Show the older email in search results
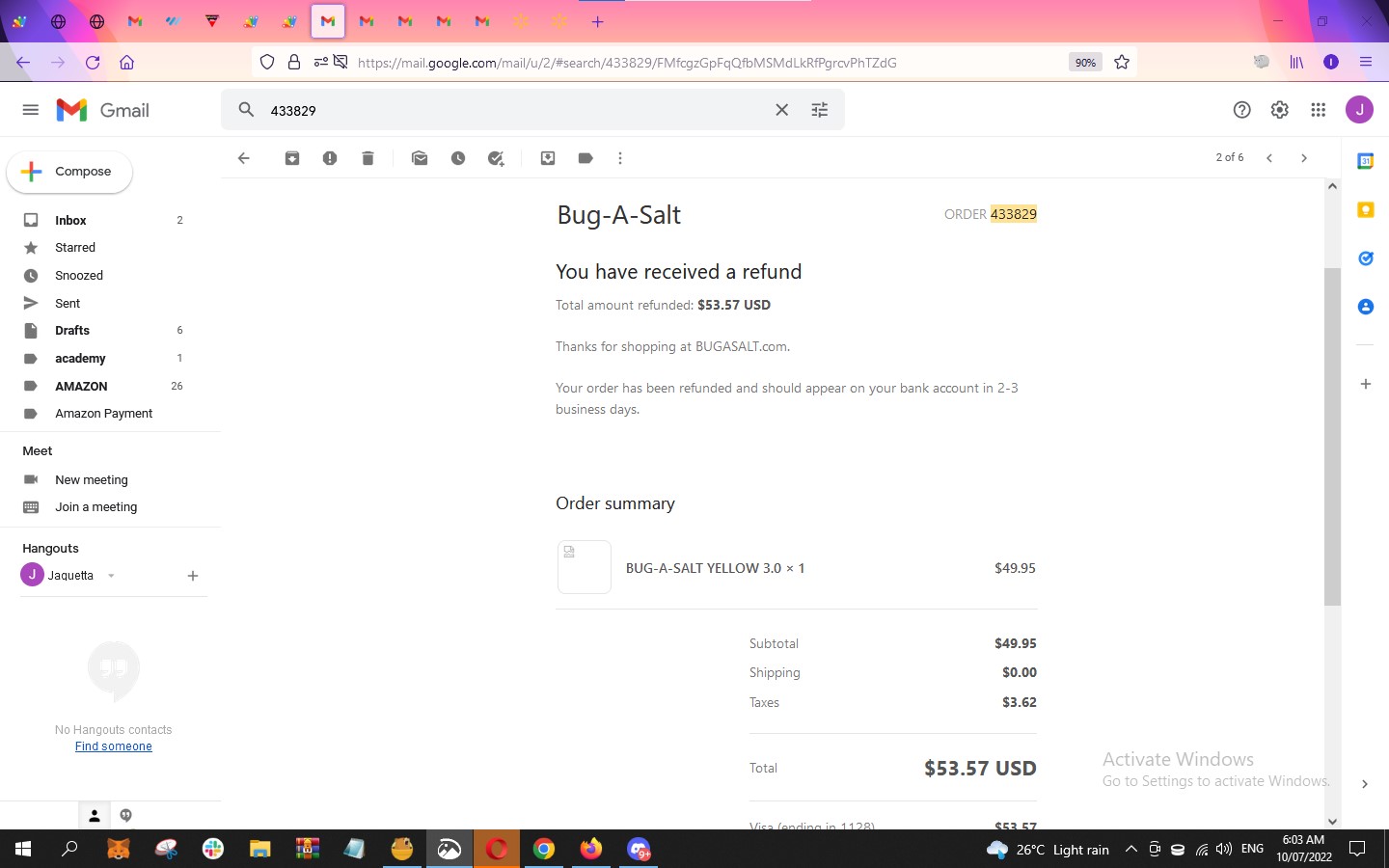This screenshot has width=1389, height=868. point(1304,158)
